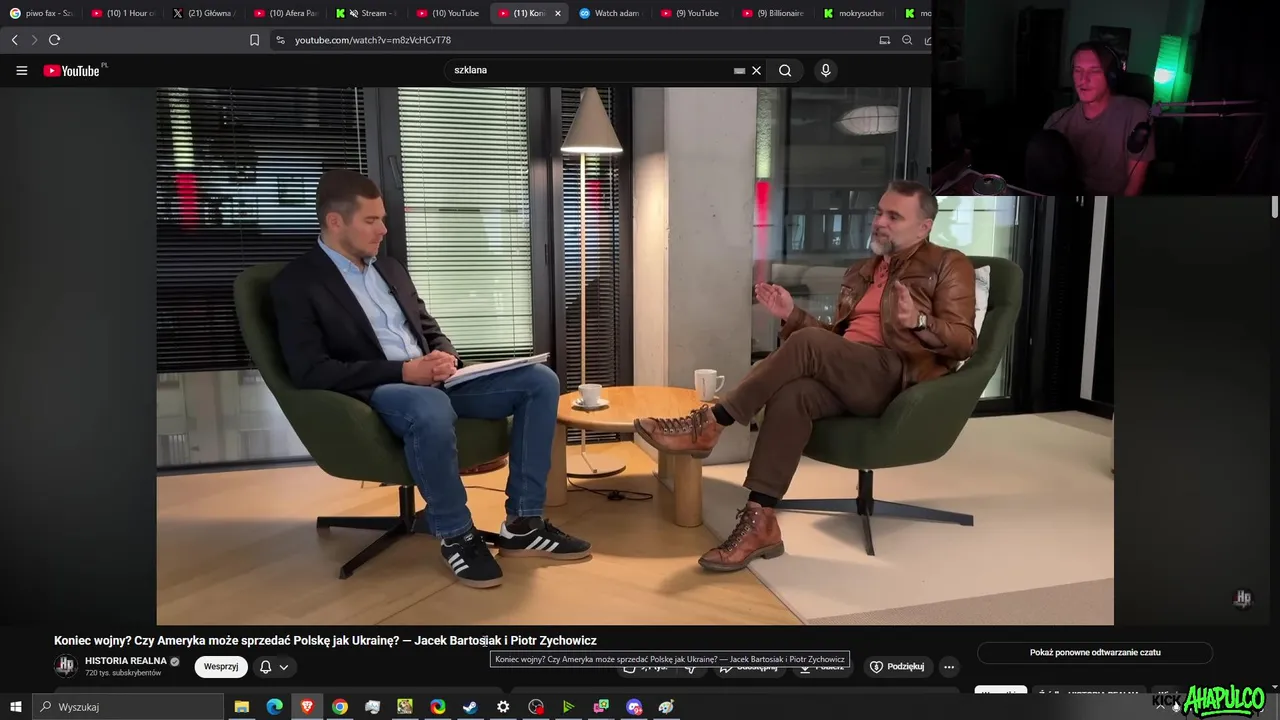Switch to Brave browser on the taskbar
Screen dimensions: 1280x720
point(307,707)
